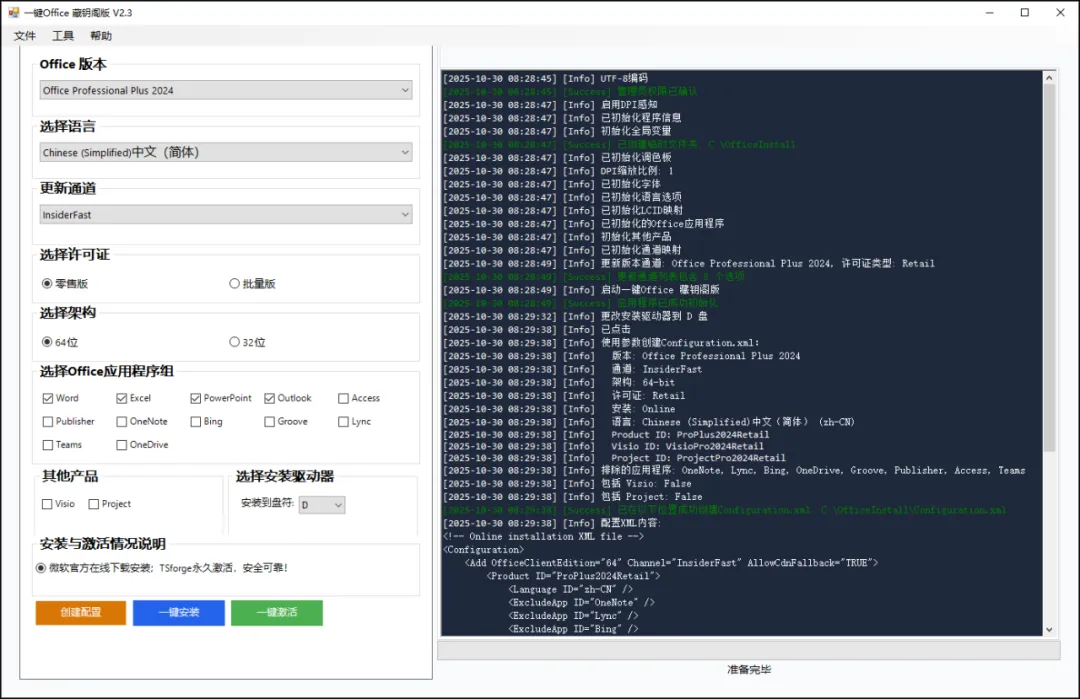The width and height of the screenshot is (1080, 699).
Task: Click the orange 创建配置 button
Action: pyautogui.click(x=81, y=612)
